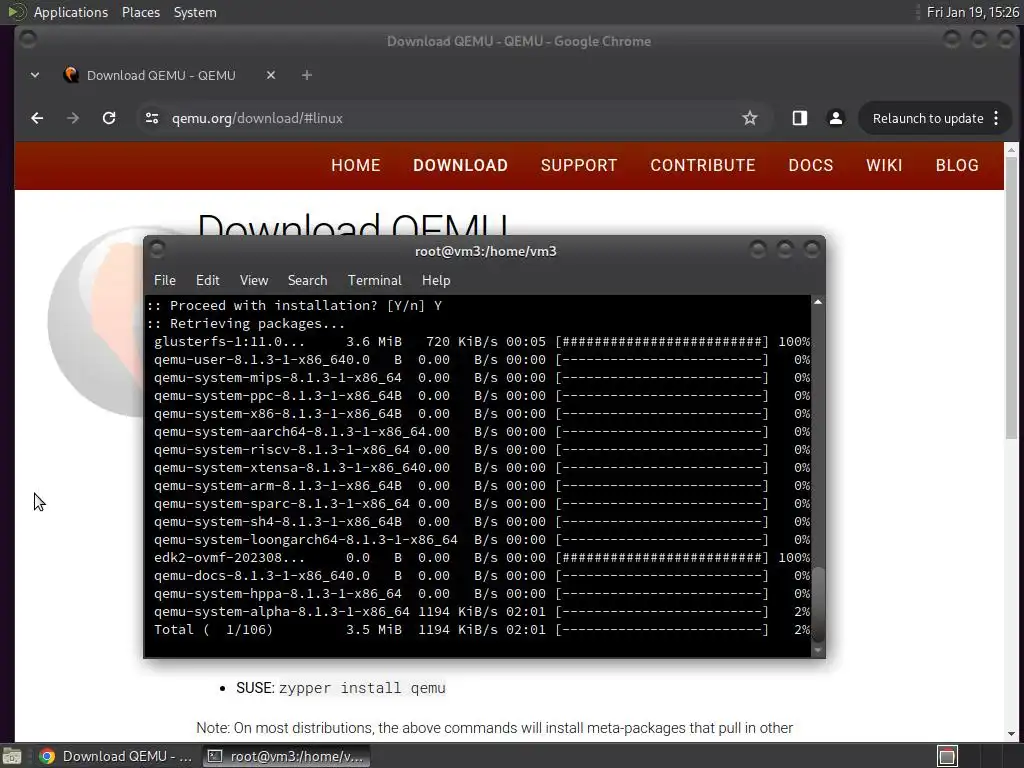Viewport: 1024px width, 768px height.
Task: Click the qemu-docs-8.1.3 package line
Action: 482,576
